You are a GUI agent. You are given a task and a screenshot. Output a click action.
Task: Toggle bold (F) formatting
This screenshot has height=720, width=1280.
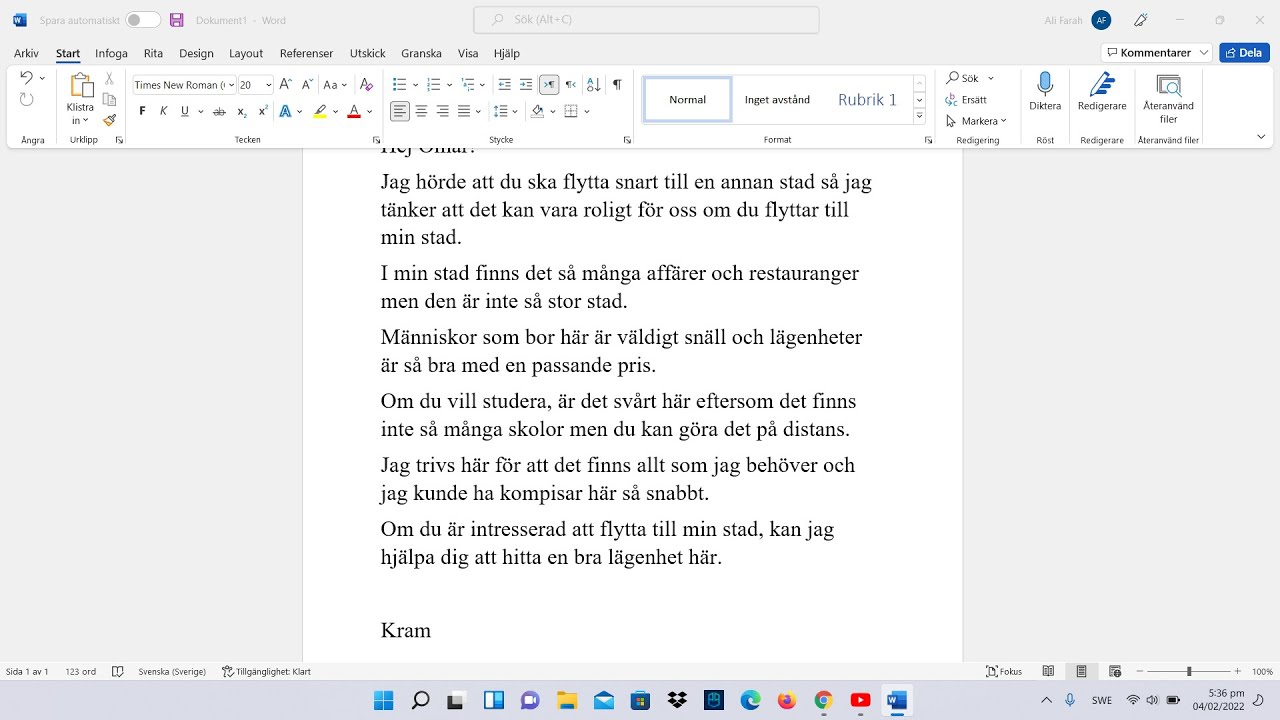point(142,111)
